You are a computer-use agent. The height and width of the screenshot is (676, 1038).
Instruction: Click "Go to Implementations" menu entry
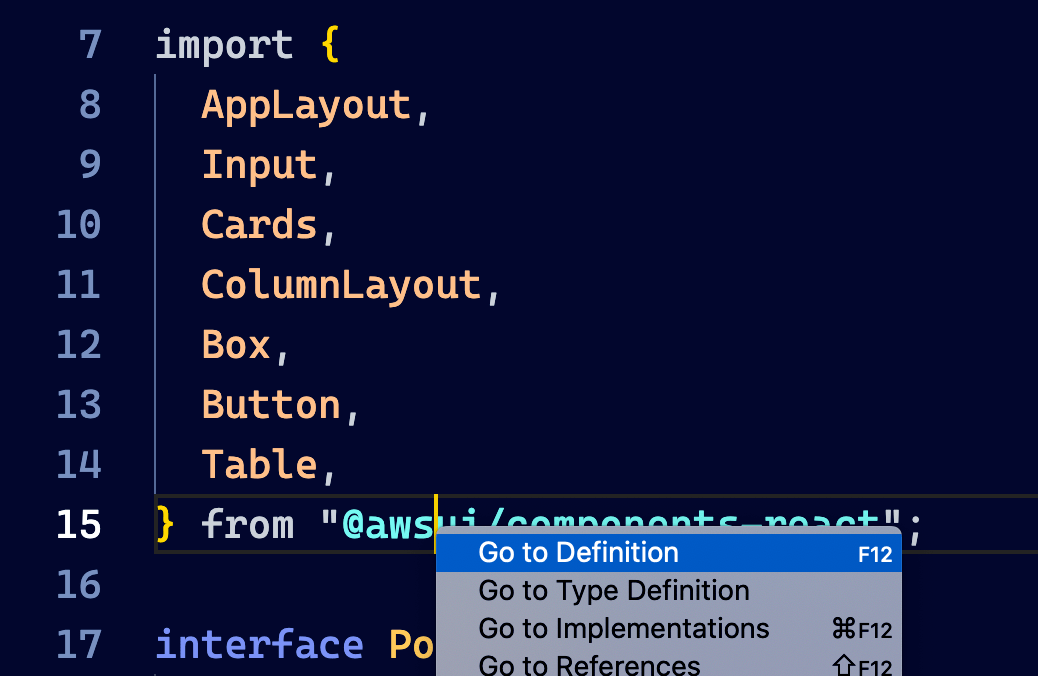(x=624, y=628)
